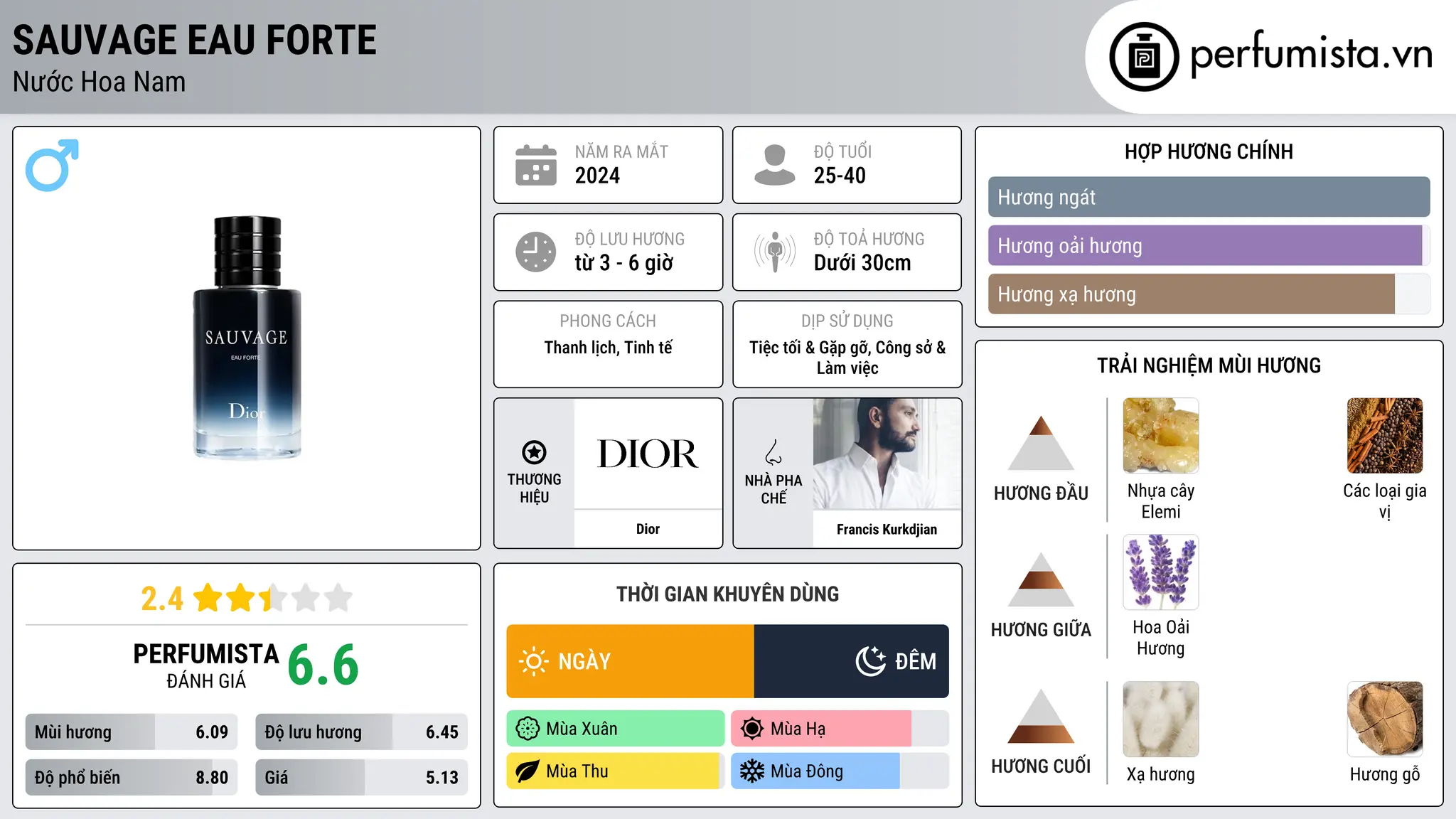Click the yellow star rating icons

tap(272, 598)
